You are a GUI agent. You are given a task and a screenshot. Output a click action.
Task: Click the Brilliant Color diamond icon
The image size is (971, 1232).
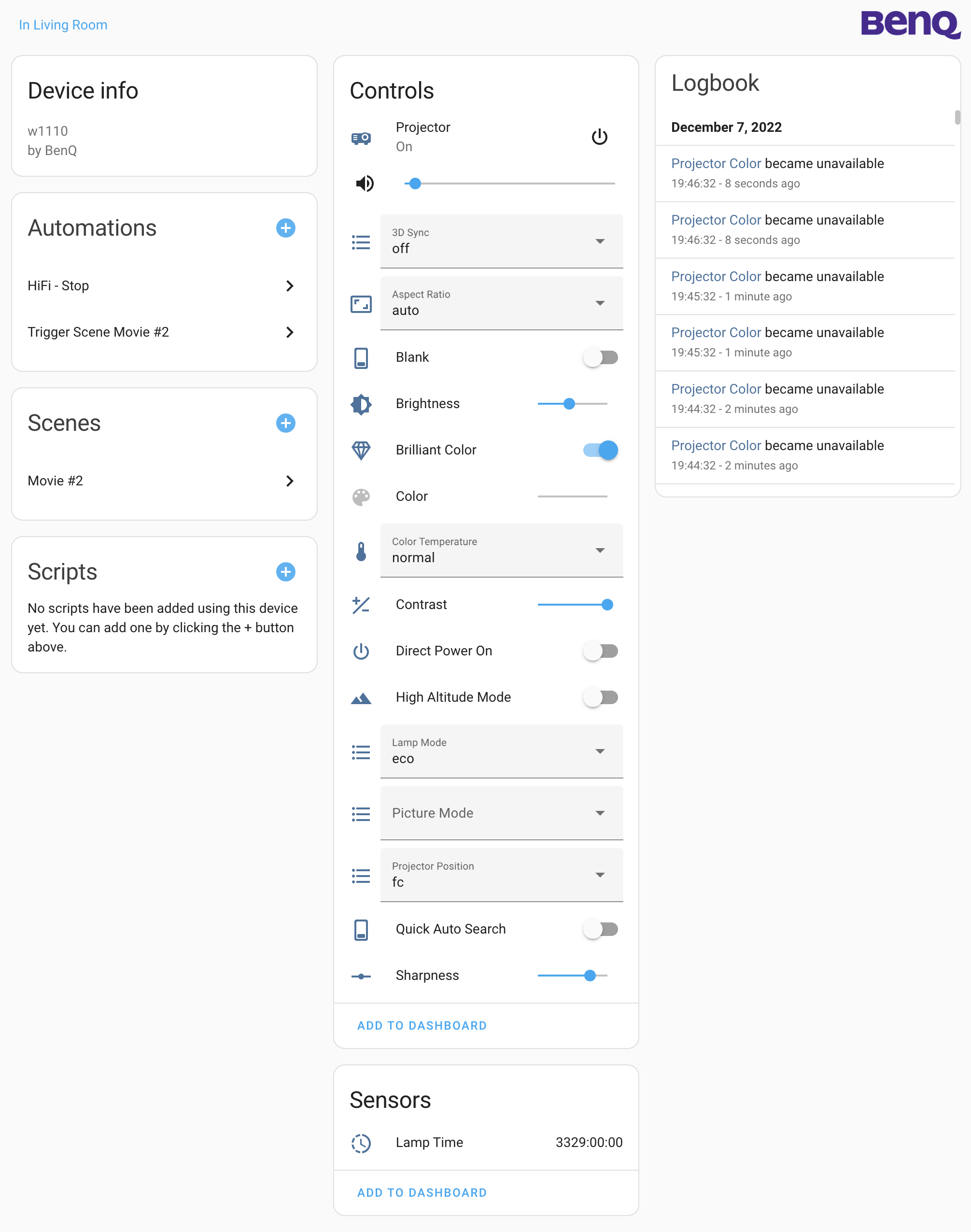[x=361, y=450]
